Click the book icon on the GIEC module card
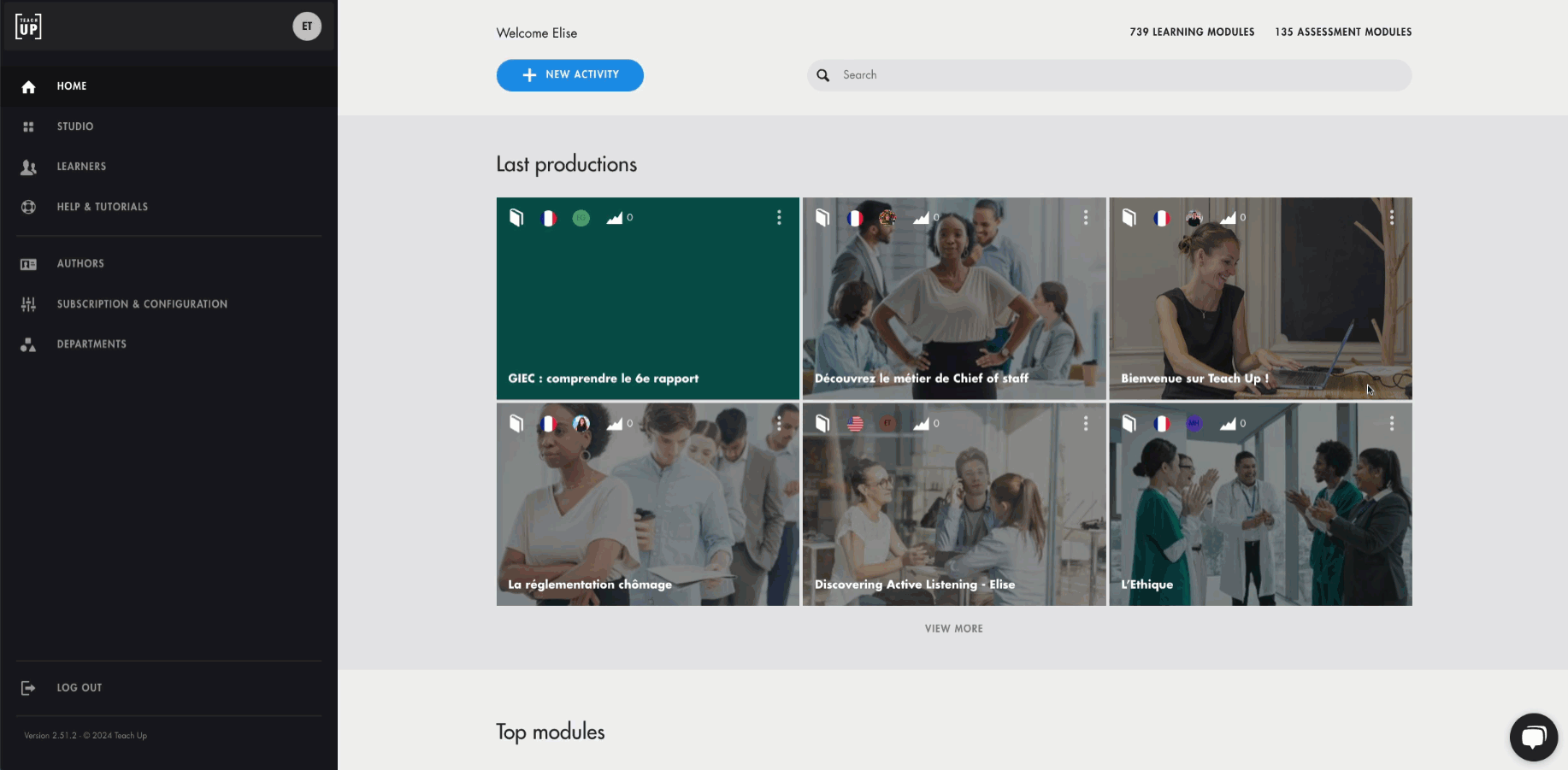Viewport: 1568px width, 770px height. (516, 218)
